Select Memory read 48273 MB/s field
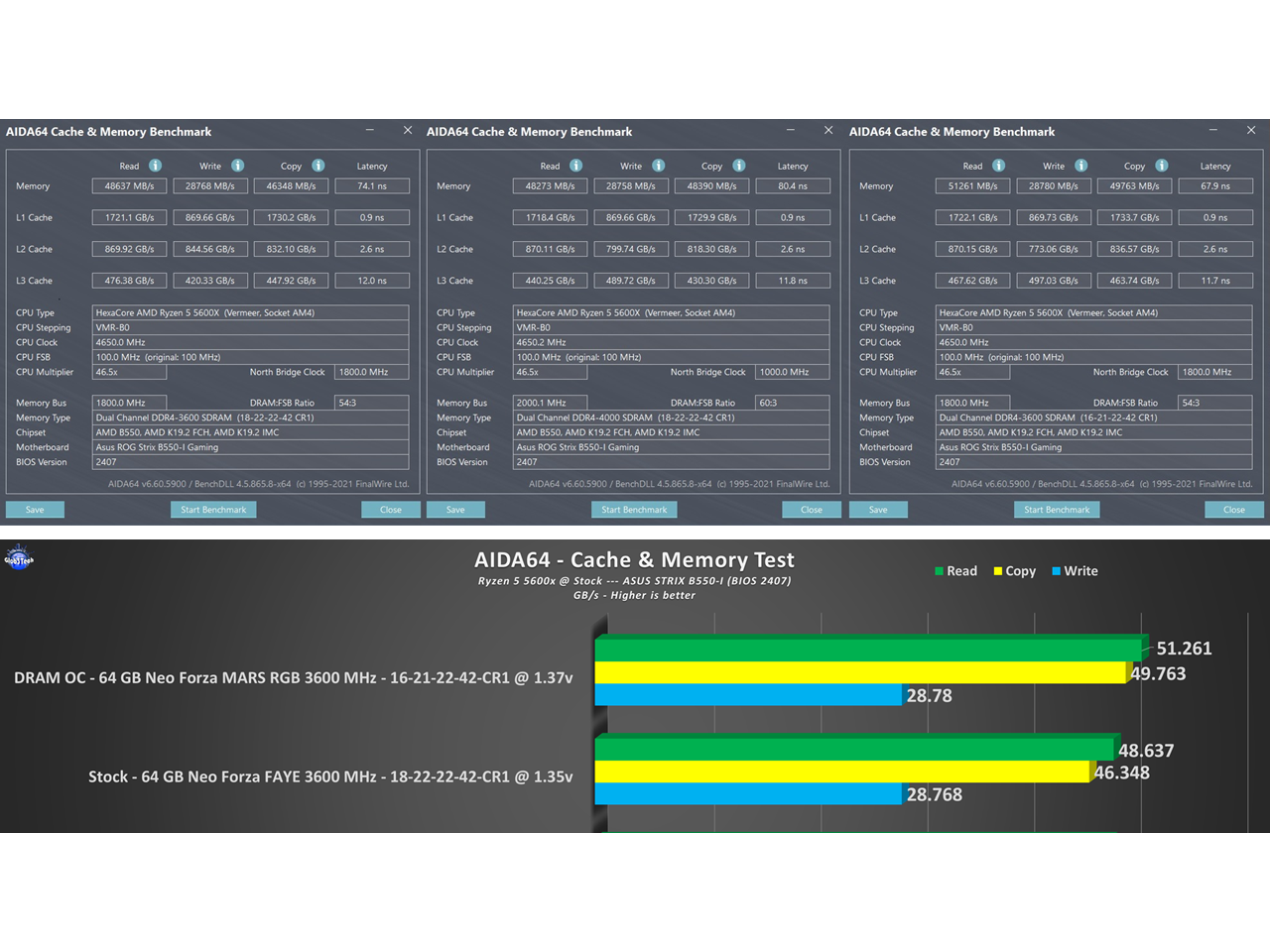The width and height of the screenshot is (1270, 952). (x=551, y=185)
